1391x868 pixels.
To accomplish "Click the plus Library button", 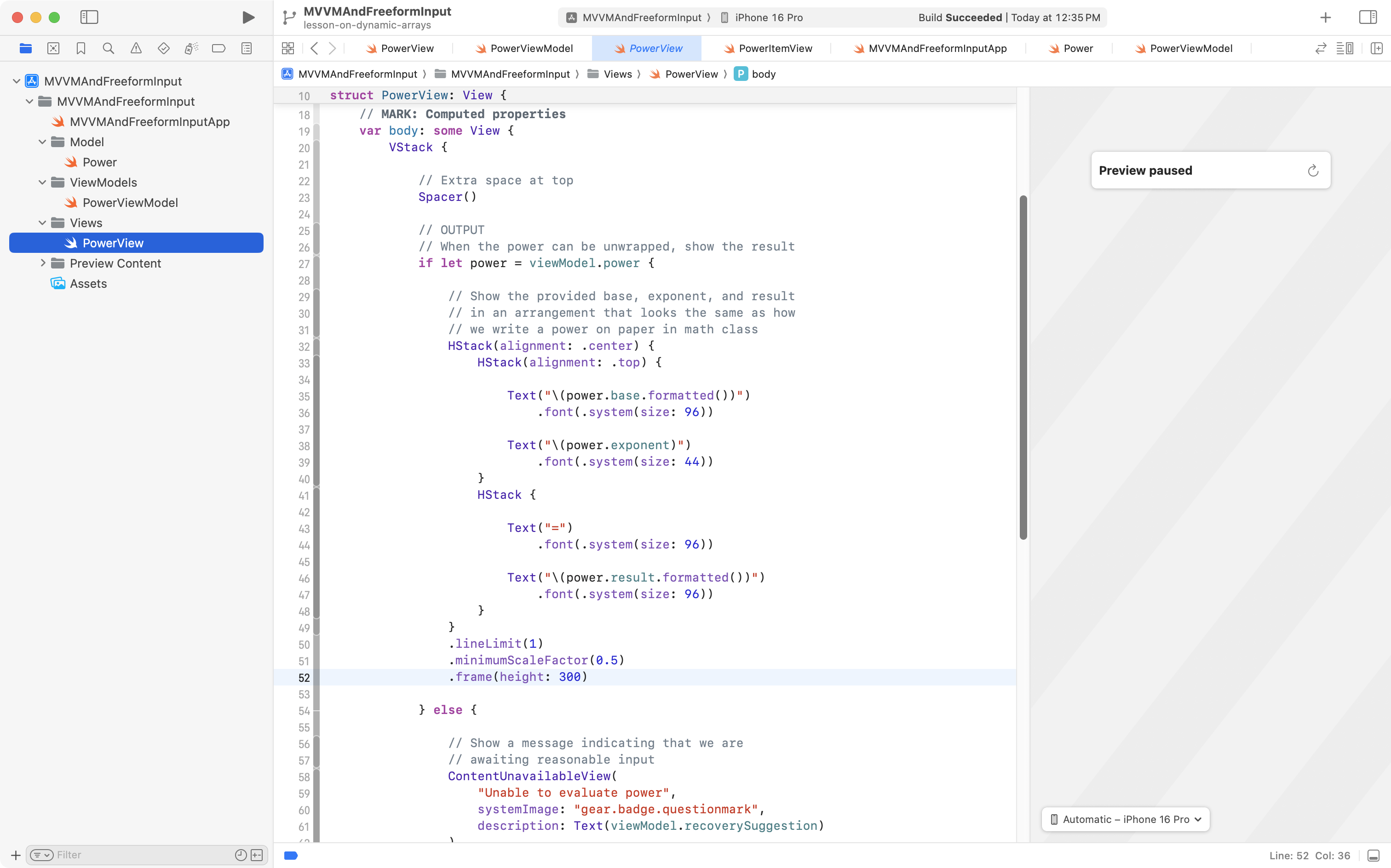I will tap(1325, 17).
